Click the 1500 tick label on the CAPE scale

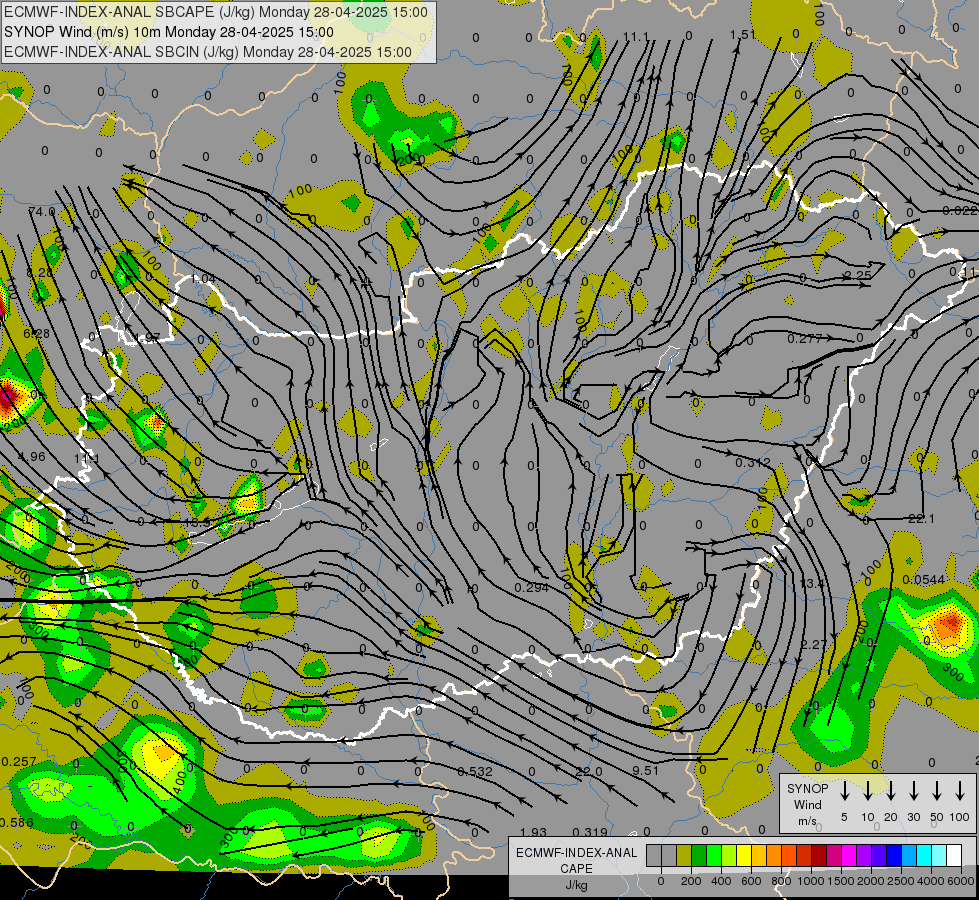840,881
